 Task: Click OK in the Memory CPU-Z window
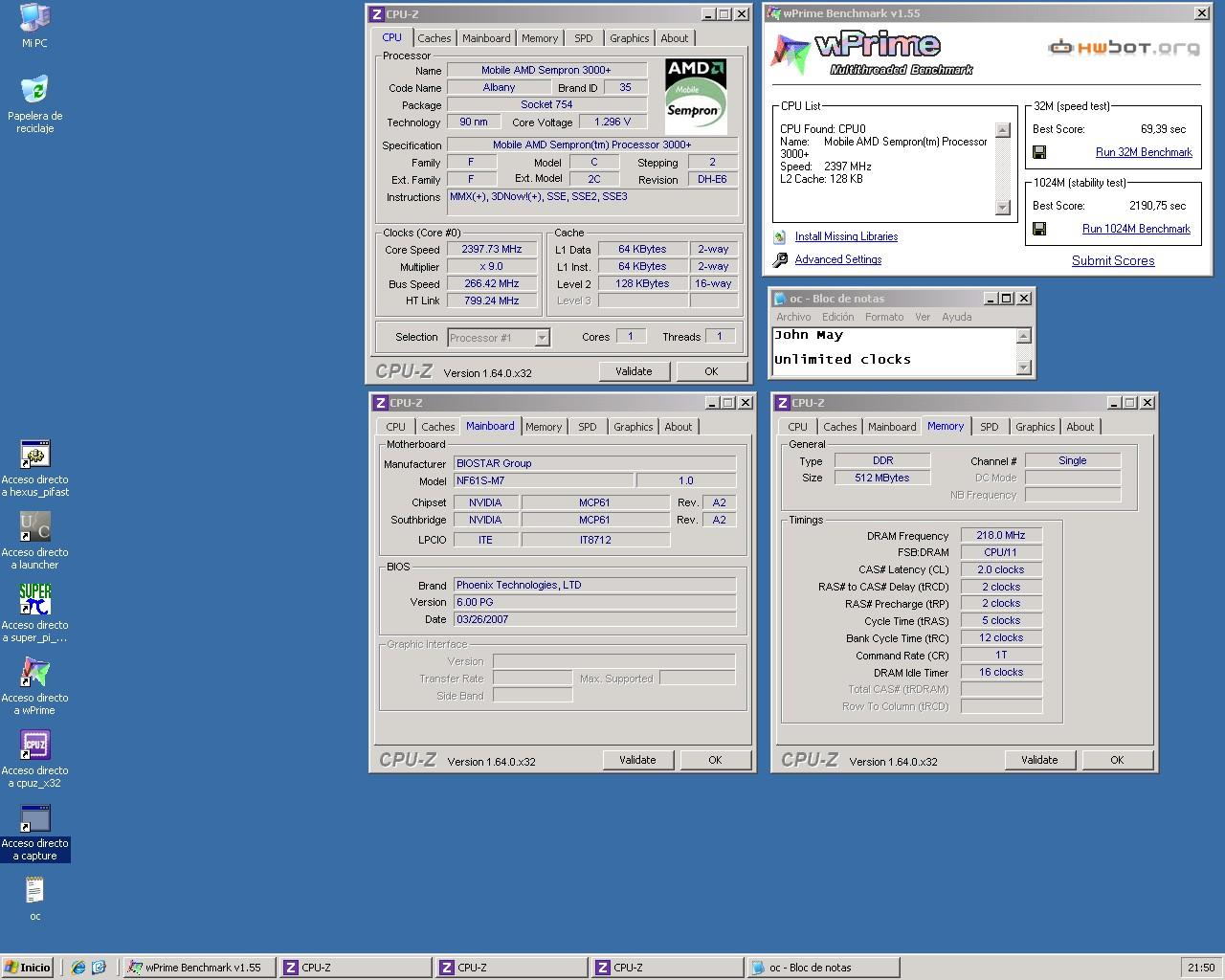click(x=1117, y=760)
